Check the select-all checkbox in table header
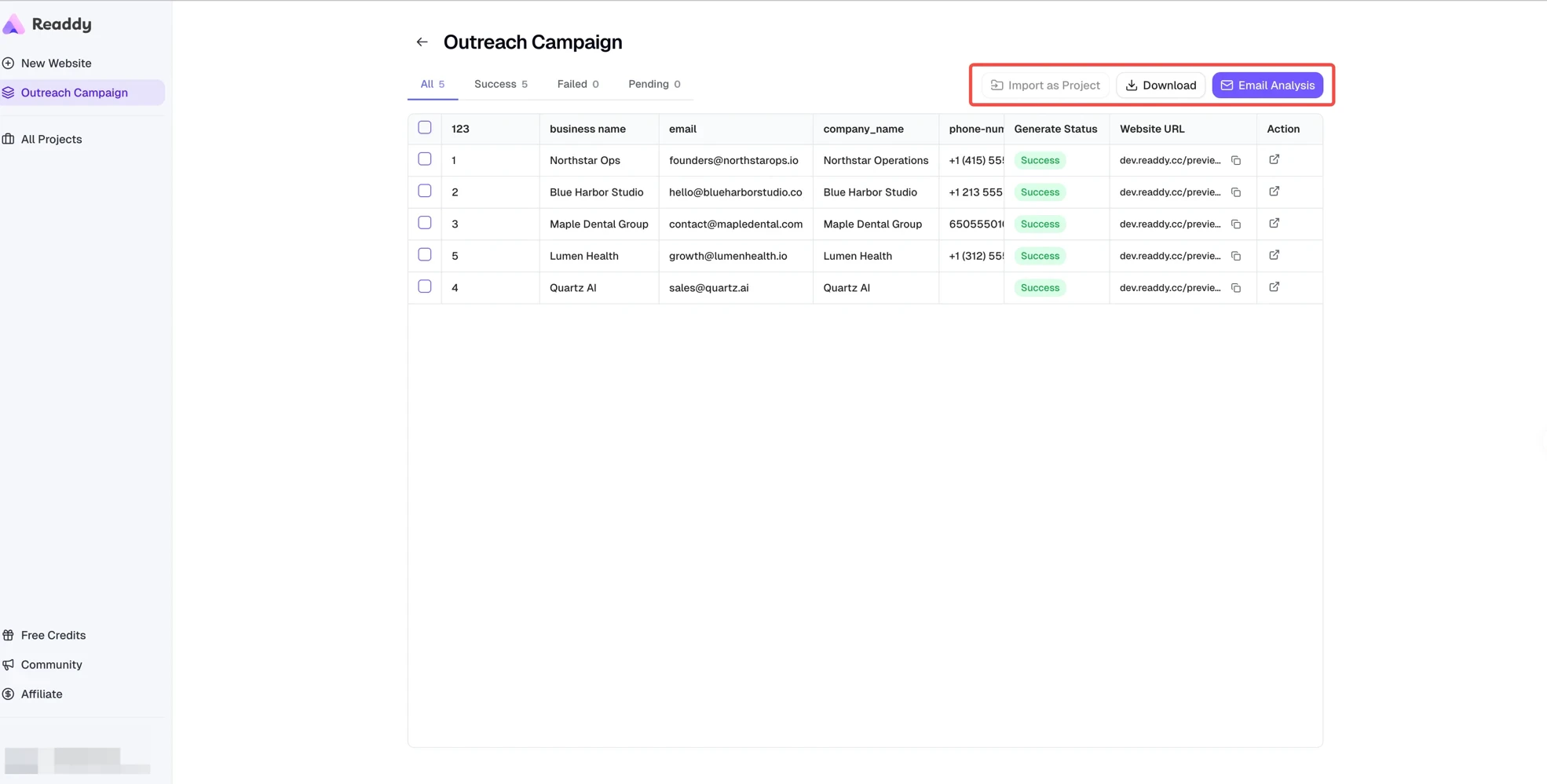 [x=425, y=127]
